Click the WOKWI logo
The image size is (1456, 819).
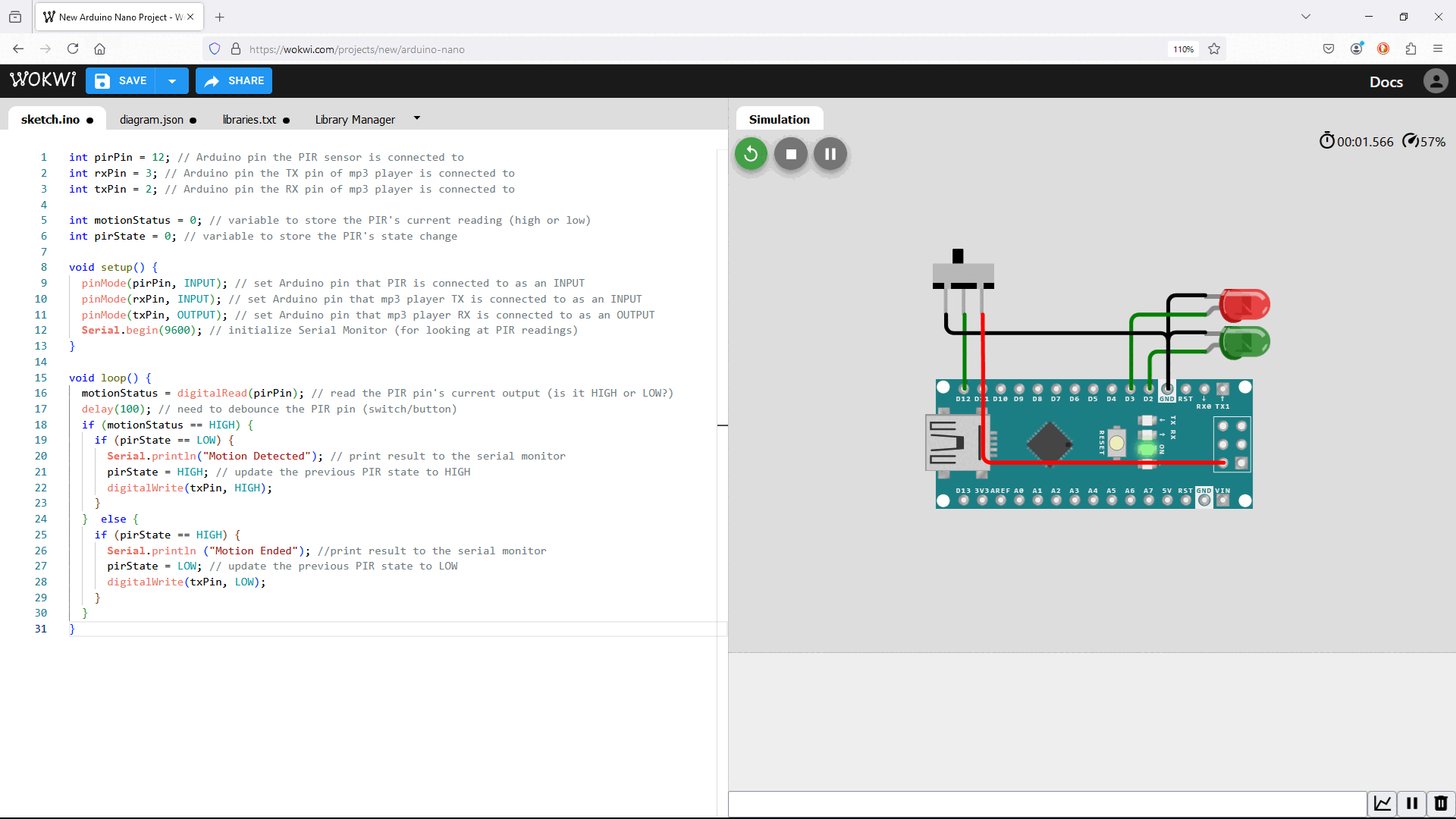click(42, 80)
